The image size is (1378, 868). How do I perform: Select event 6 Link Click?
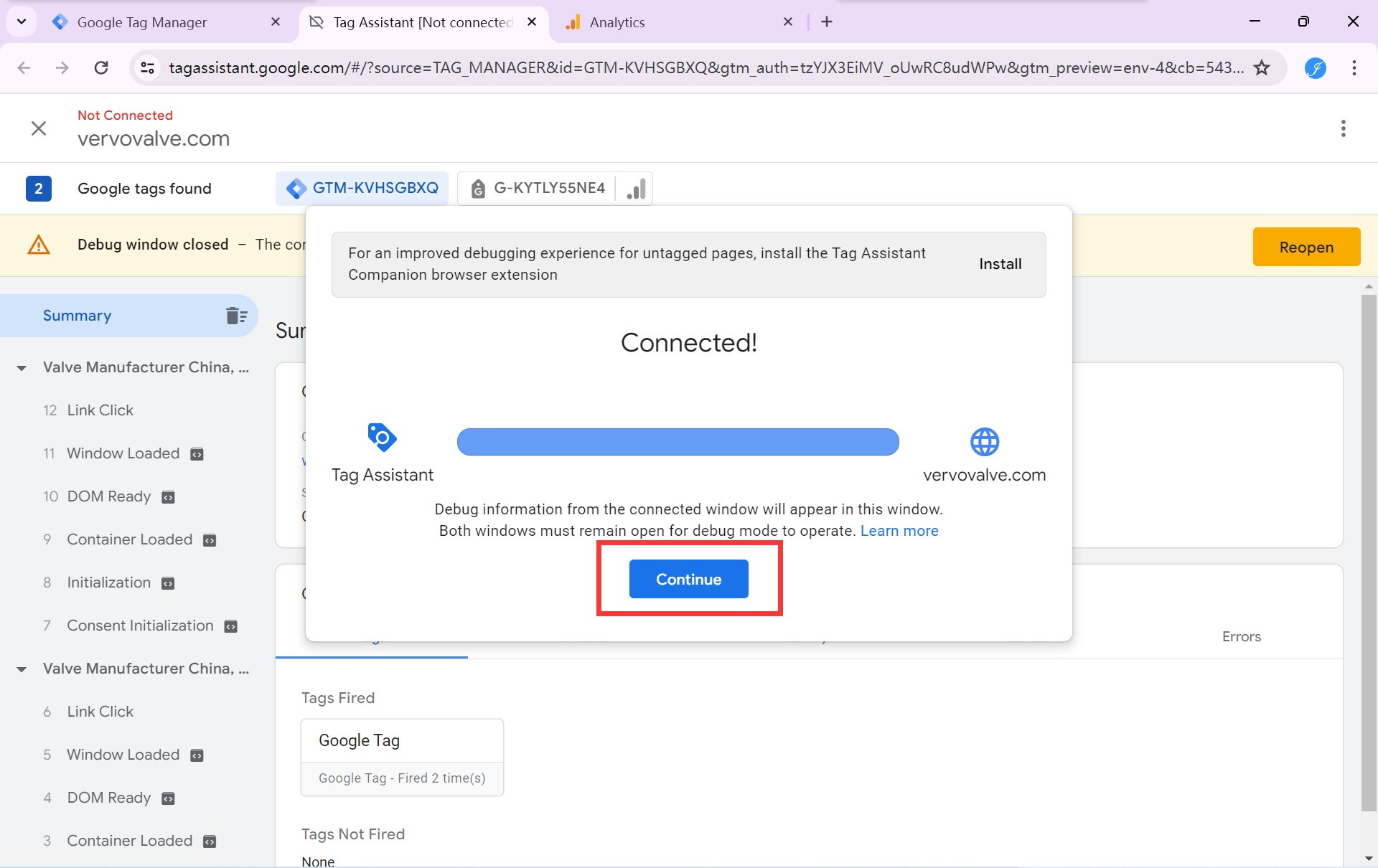point(100,712)
